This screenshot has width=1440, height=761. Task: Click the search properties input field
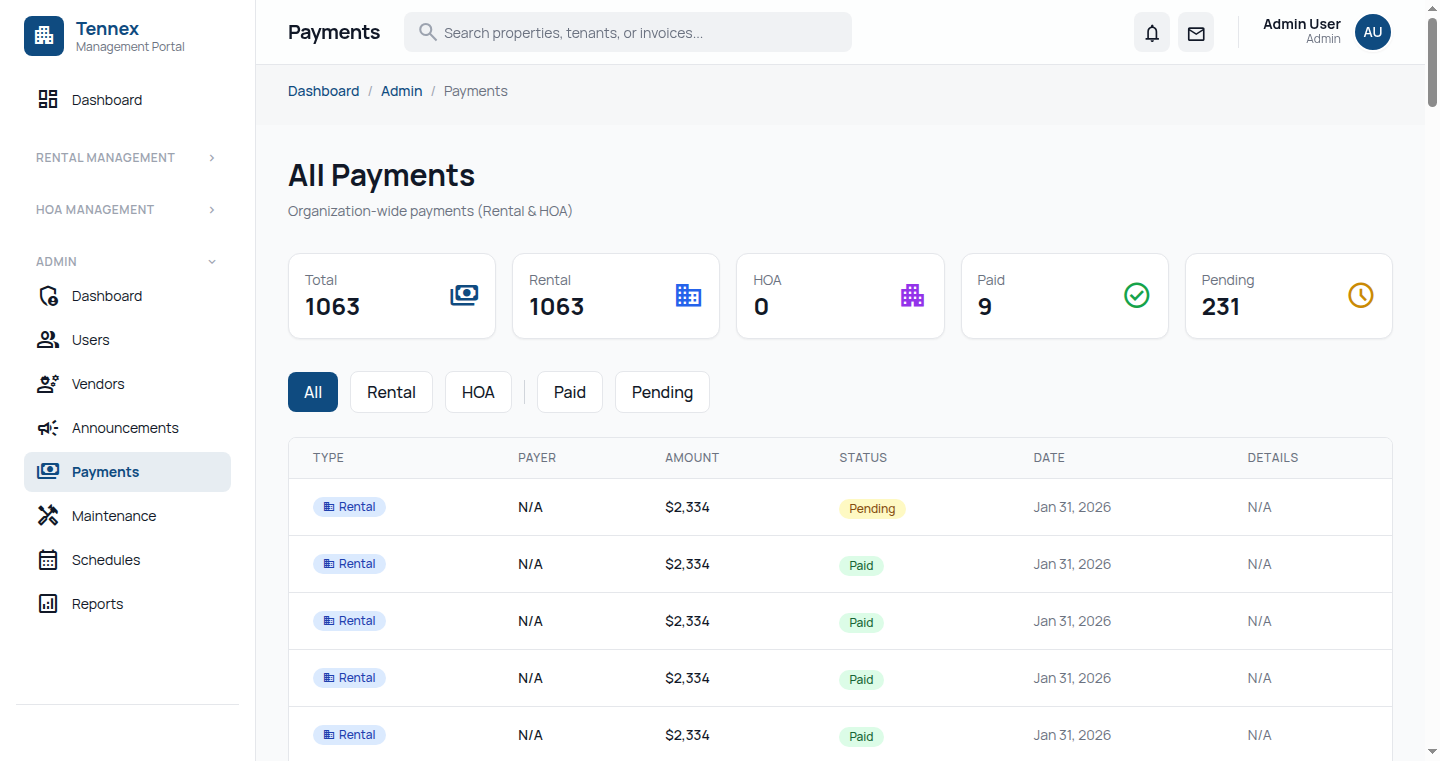[628, 32]
